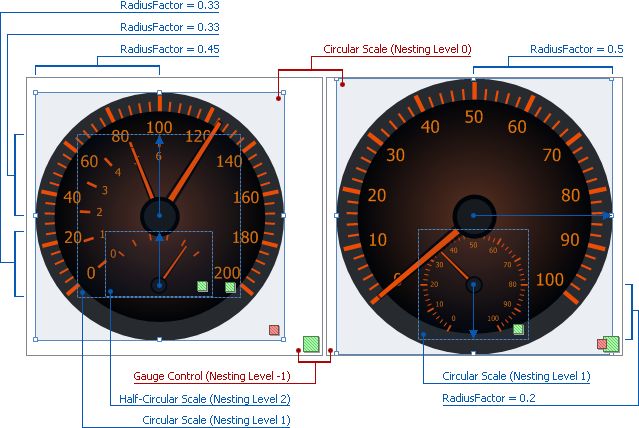Select 'Half-Circular Scale (Nesting Level 2)' caption
This screenshot has width=639, height=428.
(205, 399)
